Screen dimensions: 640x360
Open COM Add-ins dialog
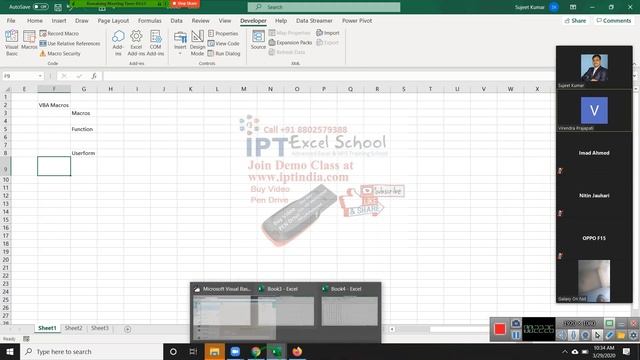click(x=155, y=42)
